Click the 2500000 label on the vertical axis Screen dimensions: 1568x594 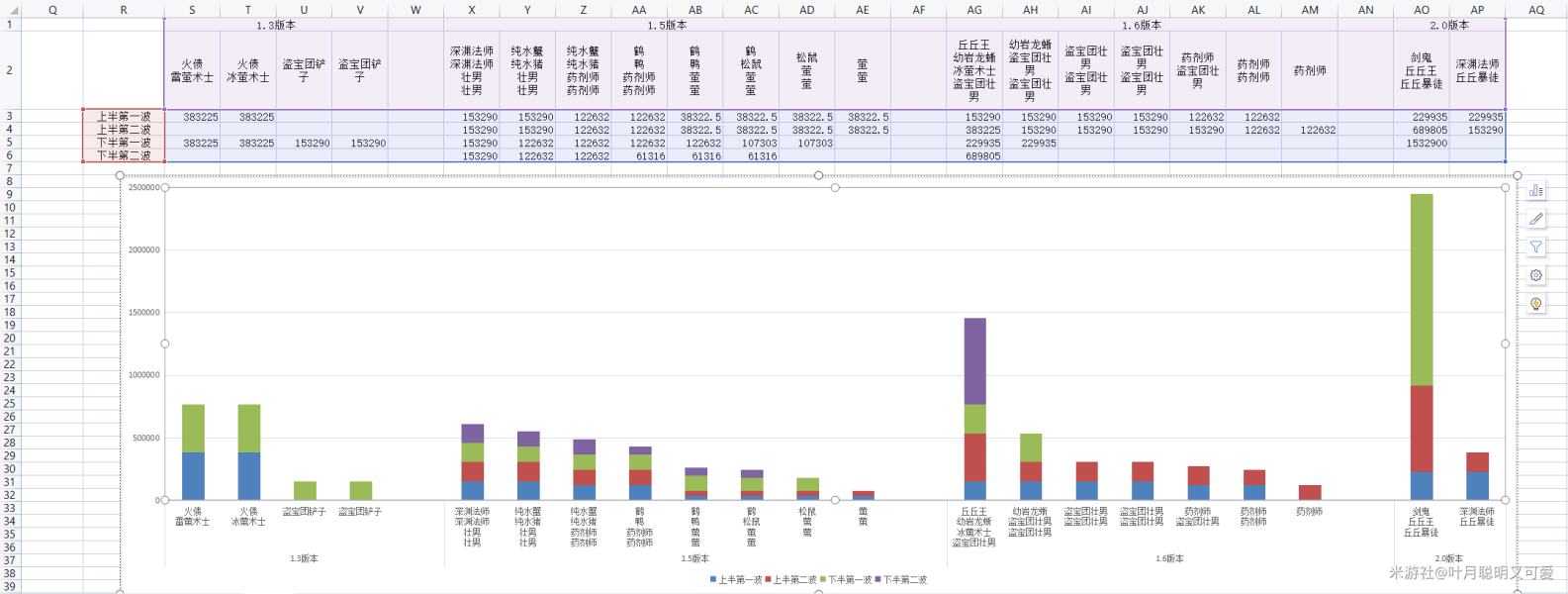[x=143, y=187]
